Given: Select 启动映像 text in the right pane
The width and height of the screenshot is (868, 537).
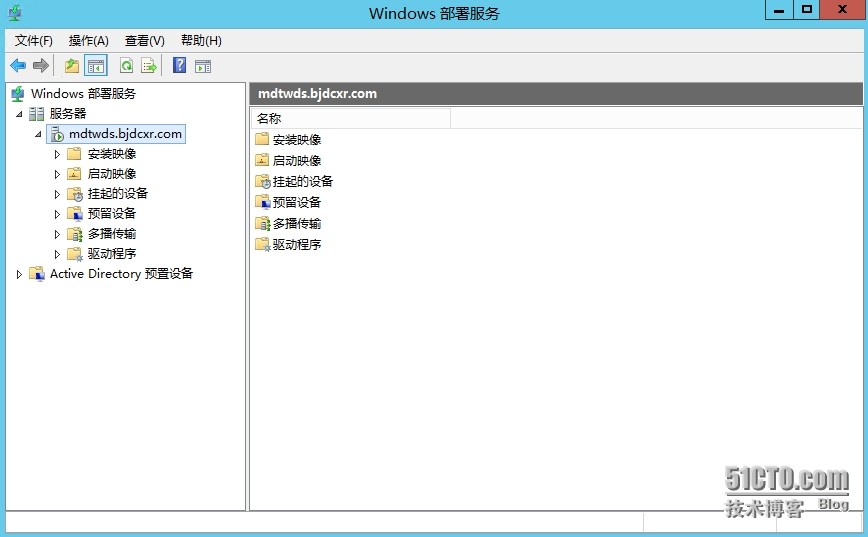Looking at the screenshot, I should [297, 161].
